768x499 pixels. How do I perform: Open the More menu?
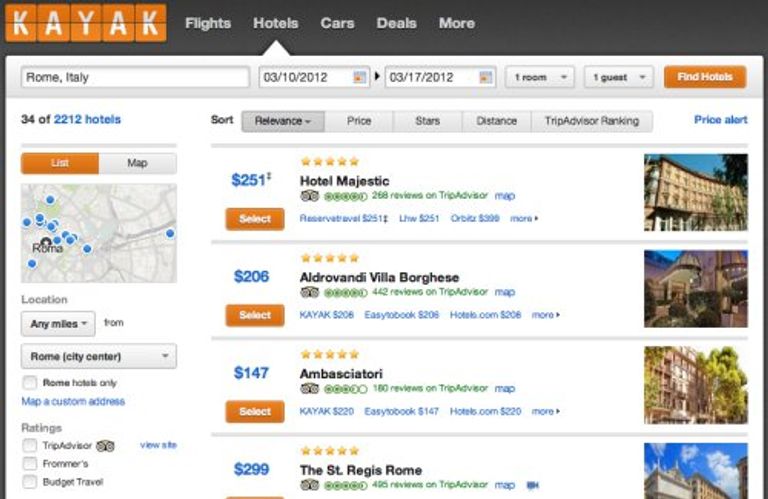456,23
